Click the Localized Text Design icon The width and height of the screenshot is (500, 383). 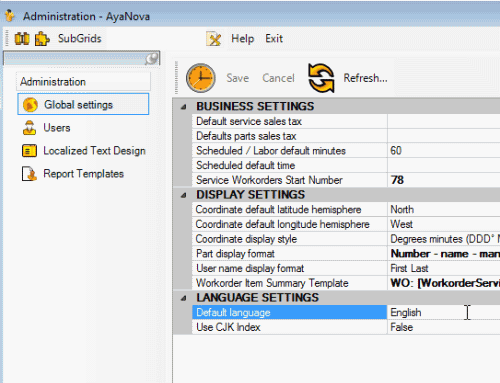tap(29, 151)
